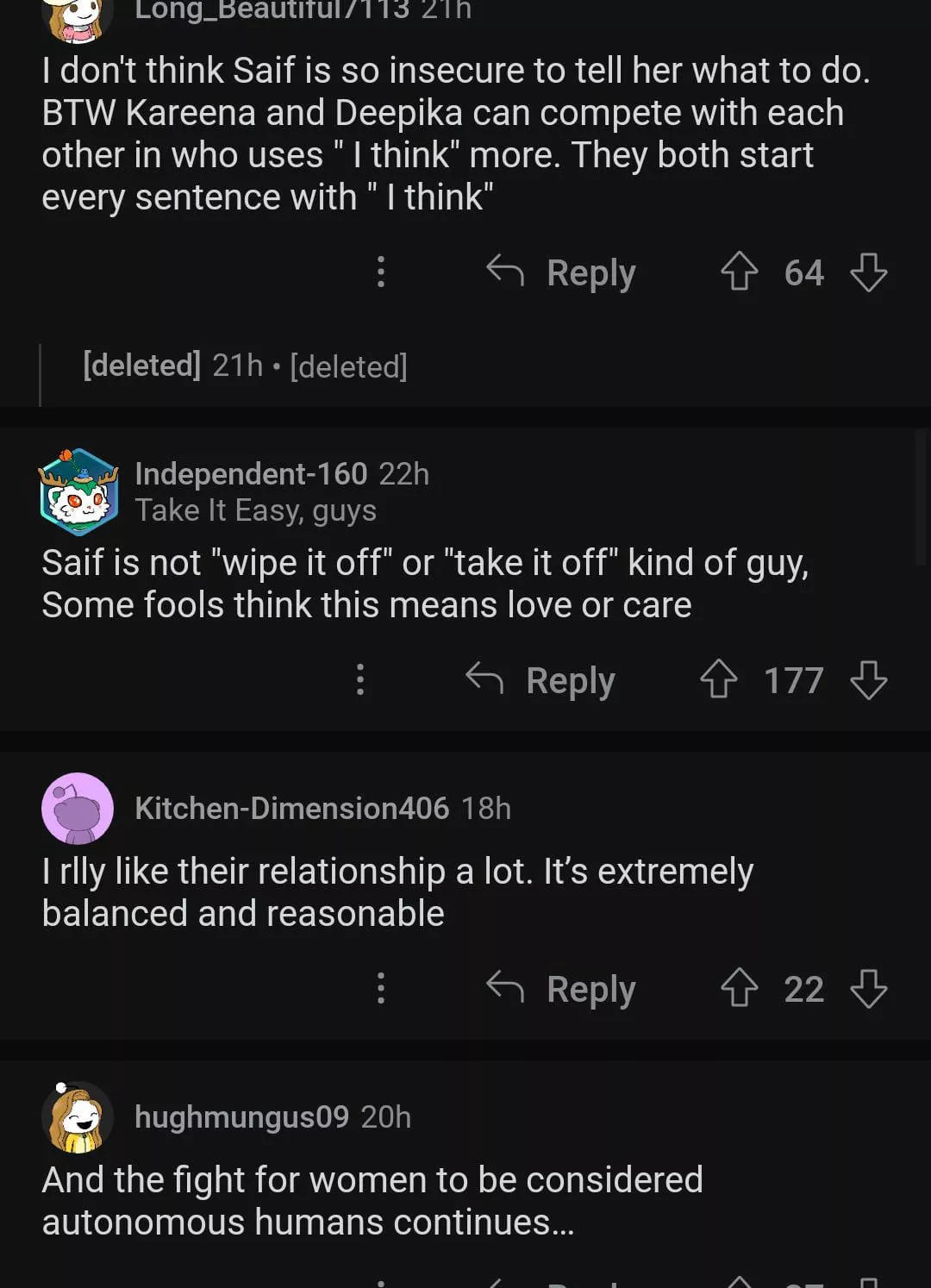Upvote Kitchen-Dimension406's comment
Image resolution: width=931 pixels, height=1288 pixels.
[x=739, y=988]
